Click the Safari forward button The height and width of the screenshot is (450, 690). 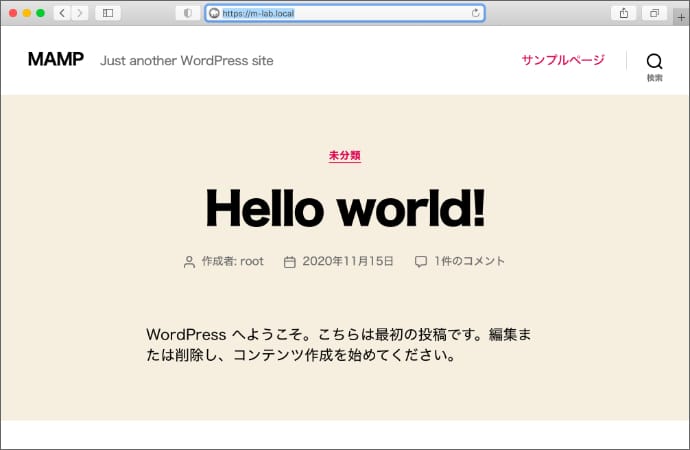pyautogui.click(x=79, y=13)
